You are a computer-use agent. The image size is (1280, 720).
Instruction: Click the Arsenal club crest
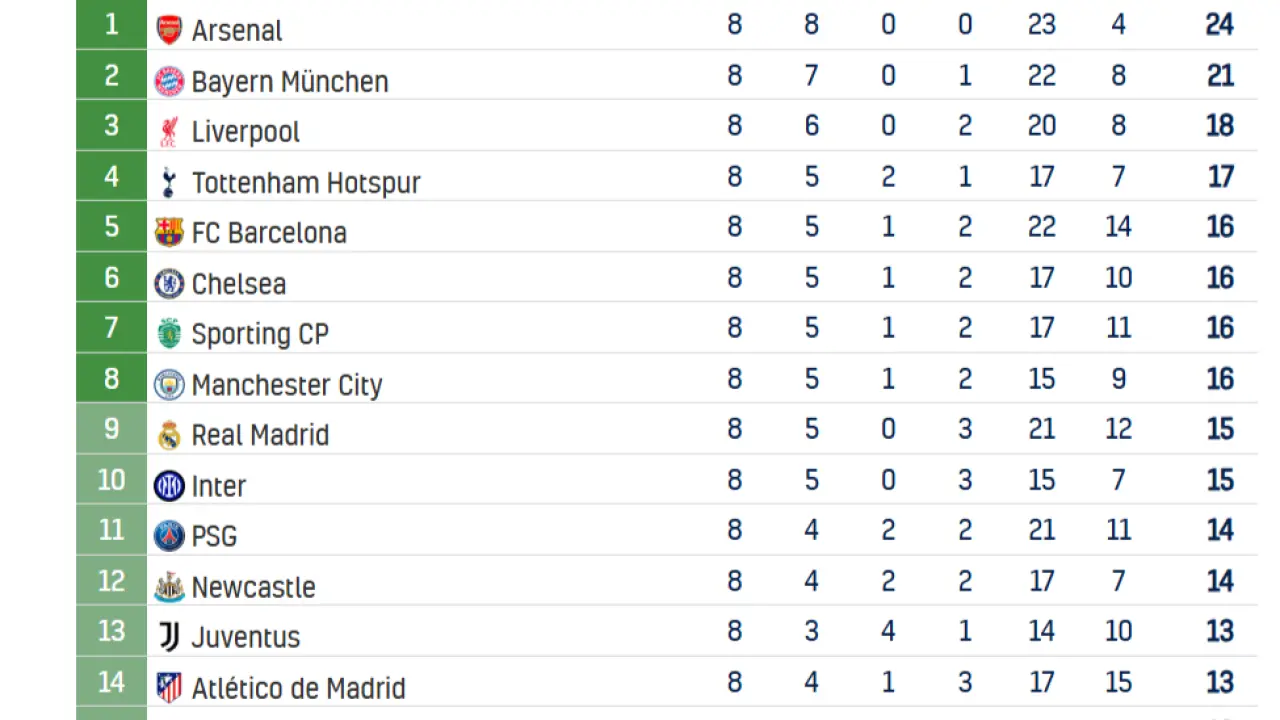(x=169, y=30)
